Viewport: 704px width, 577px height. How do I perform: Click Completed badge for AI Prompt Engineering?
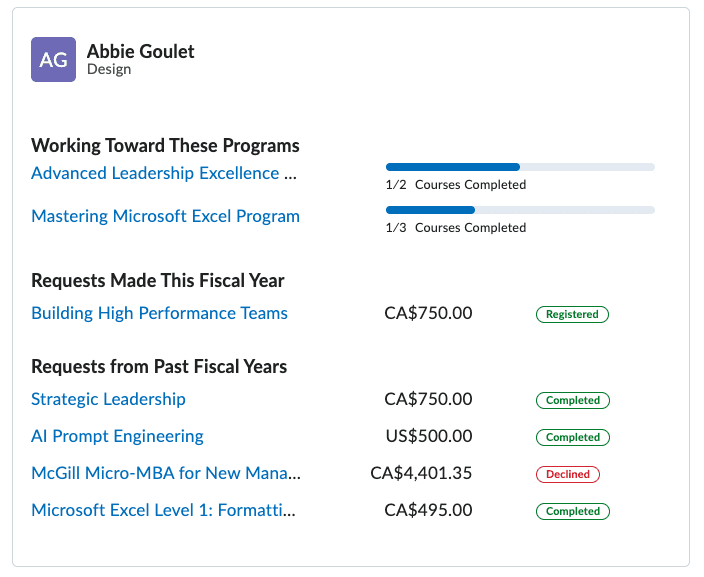point(572,437)
